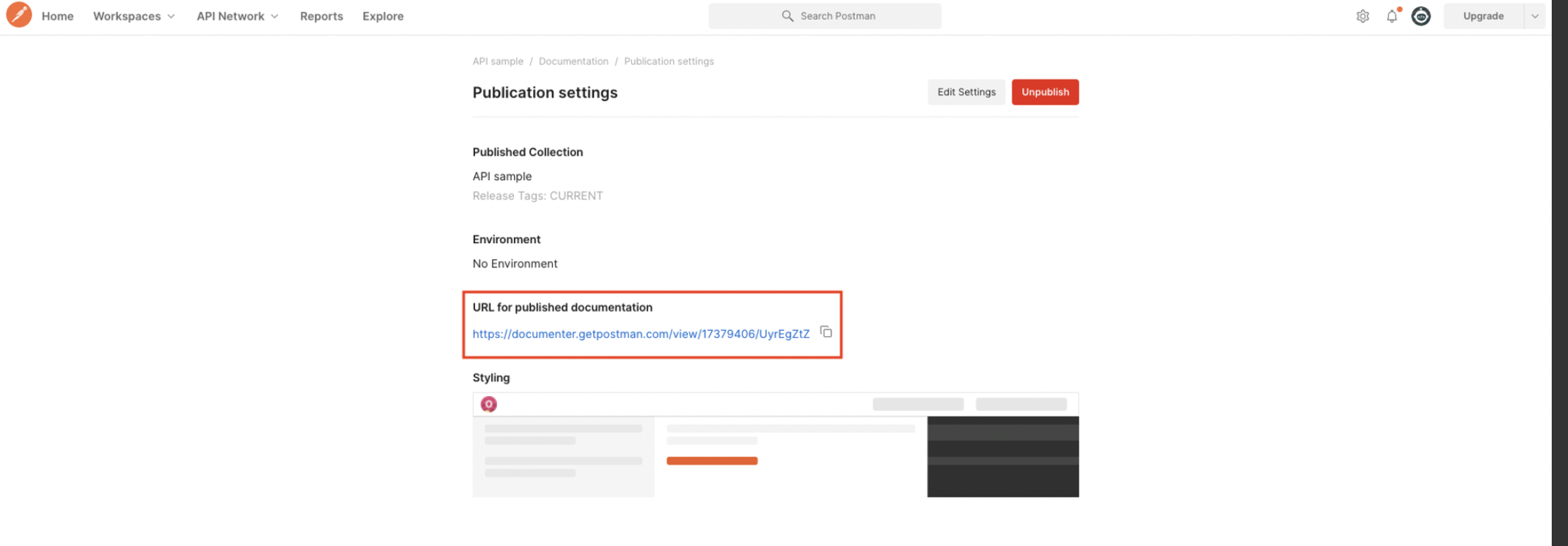1568x546 pixels.
Task: Click the styling preview thumbnail
Action: pos(776,445)
